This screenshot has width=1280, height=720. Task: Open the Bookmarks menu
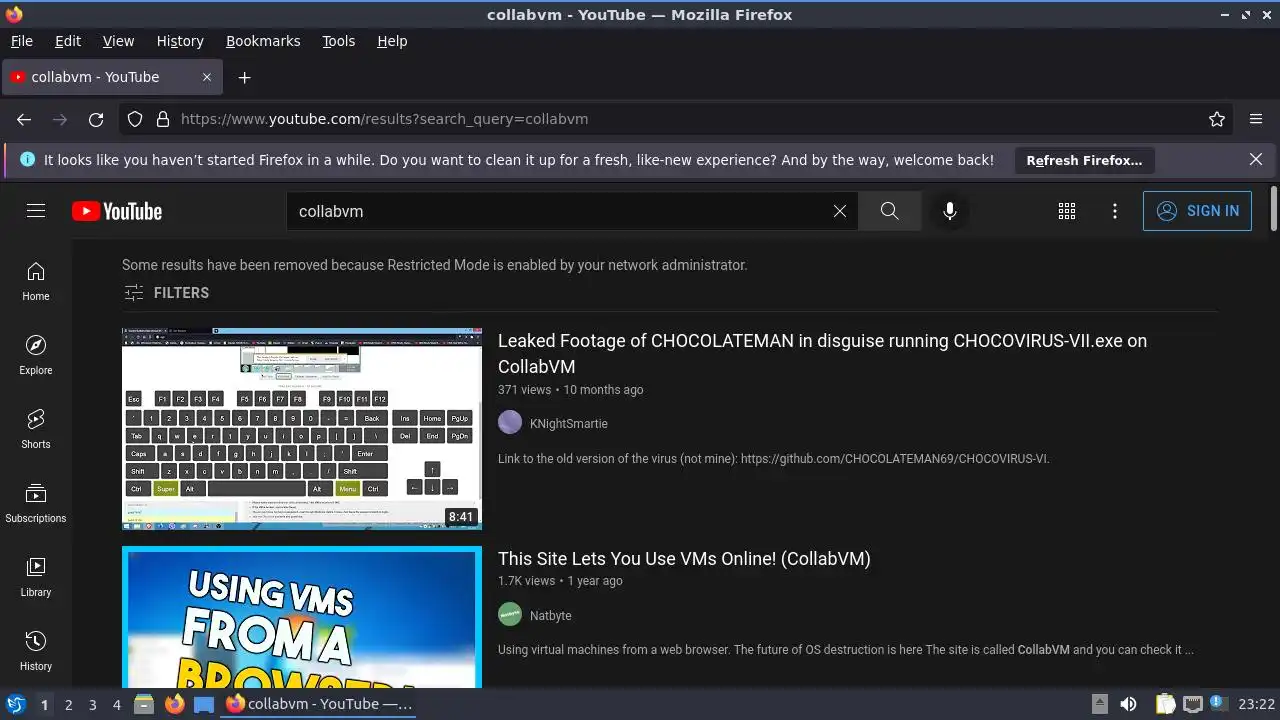263,41
